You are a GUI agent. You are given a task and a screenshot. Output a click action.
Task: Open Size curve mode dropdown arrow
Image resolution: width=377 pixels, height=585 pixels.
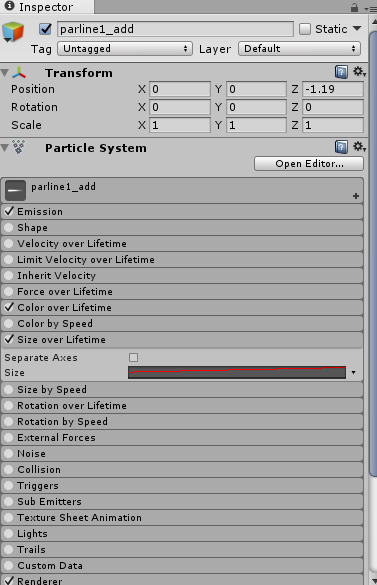[x=353, y=372]
